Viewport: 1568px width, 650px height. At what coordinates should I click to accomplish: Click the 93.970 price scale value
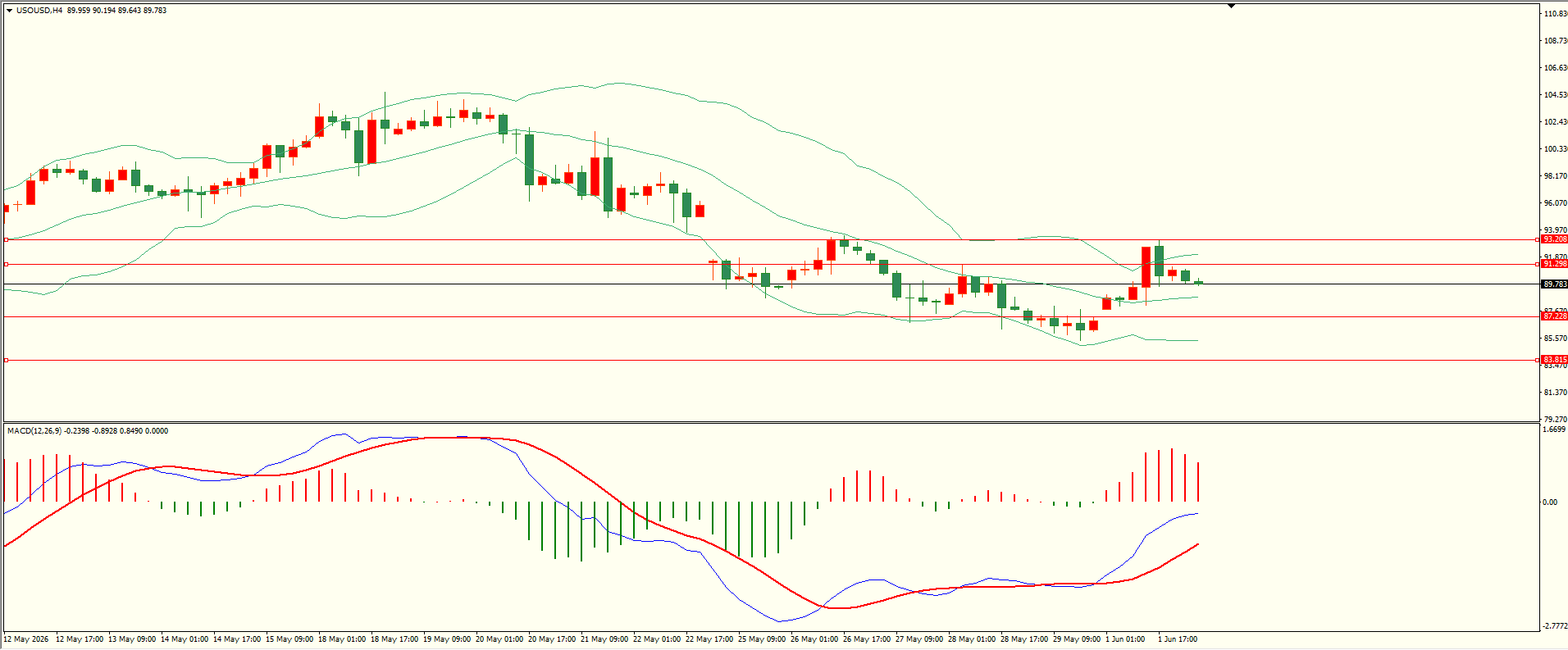pyautogui.click(x=1555, y=230)
